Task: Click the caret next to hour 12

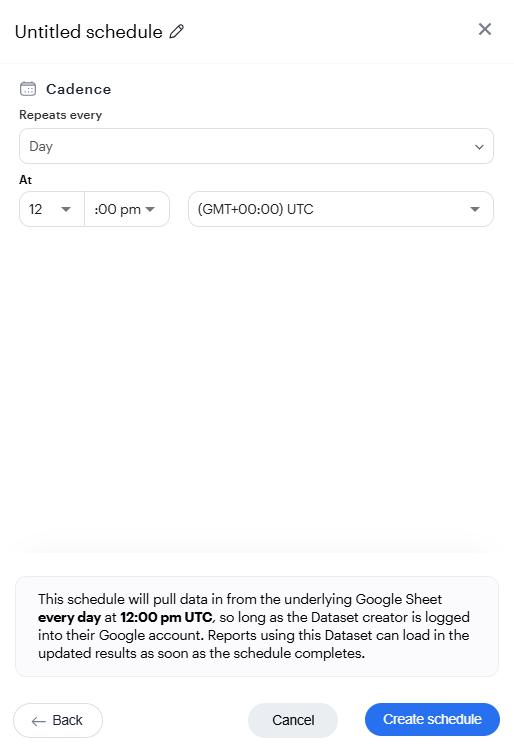Action: (x=66, y=209)
